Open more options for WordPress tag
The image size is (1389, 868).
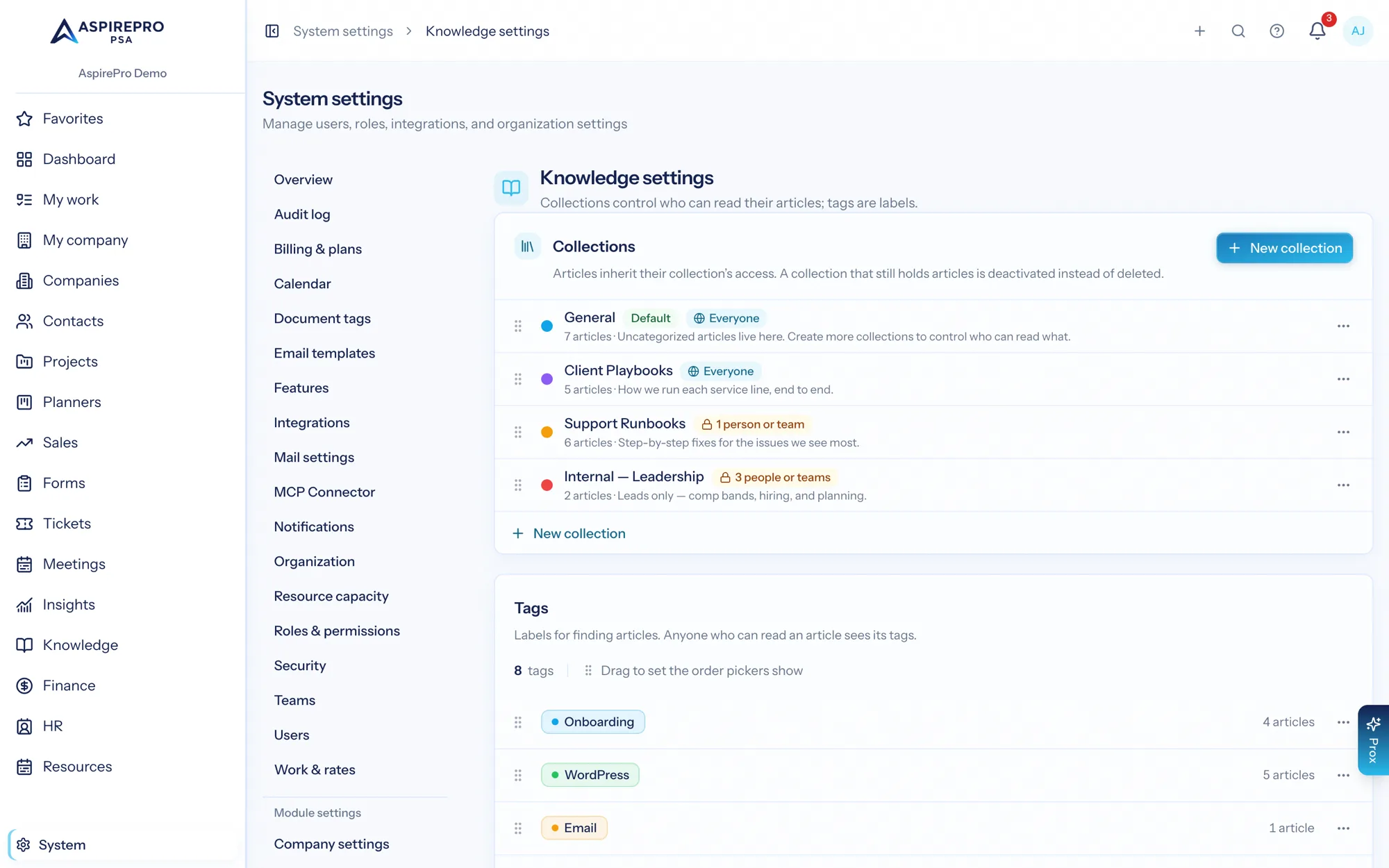click(1343, 775)
